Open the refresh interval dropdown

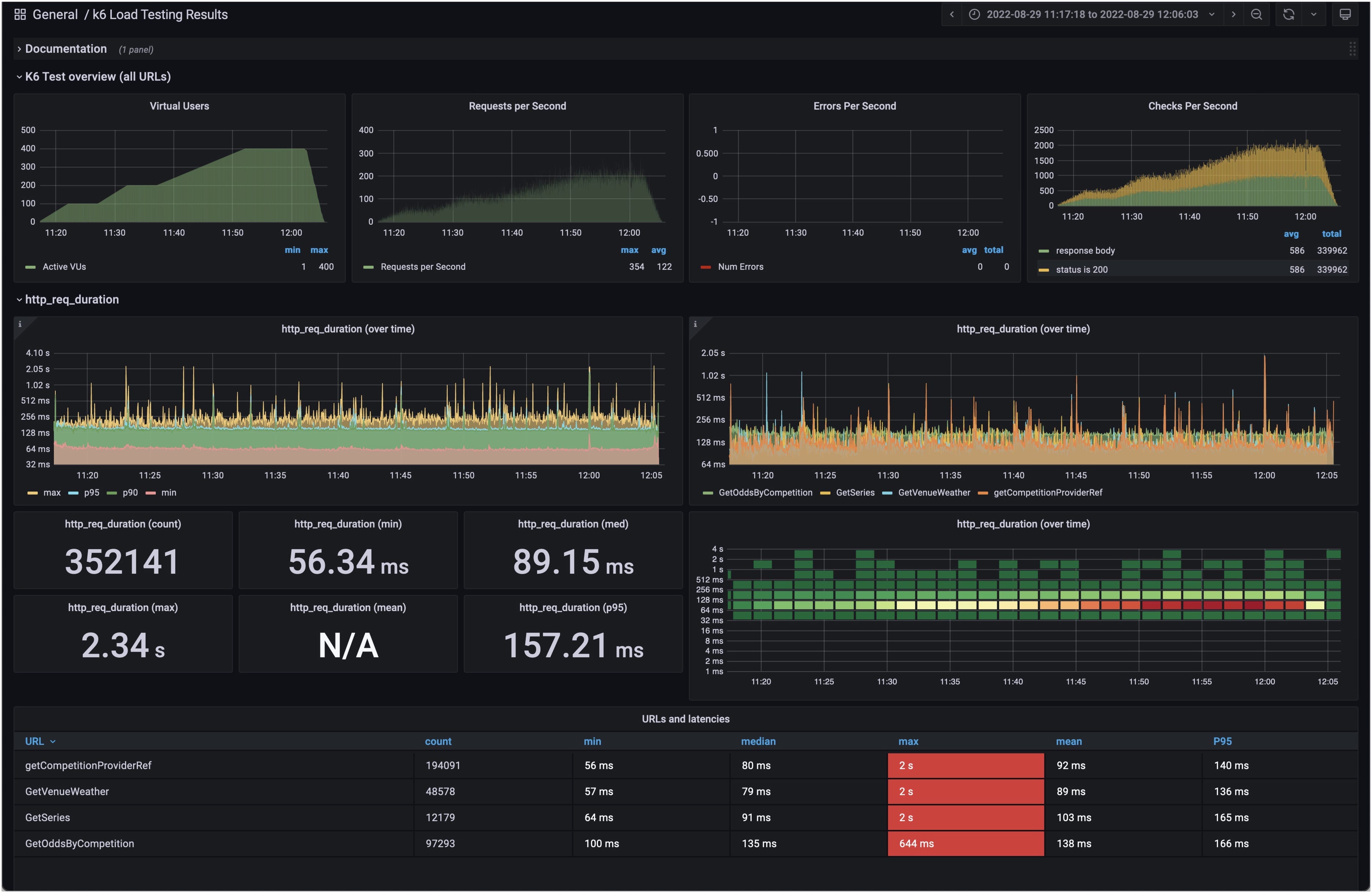1313,14
